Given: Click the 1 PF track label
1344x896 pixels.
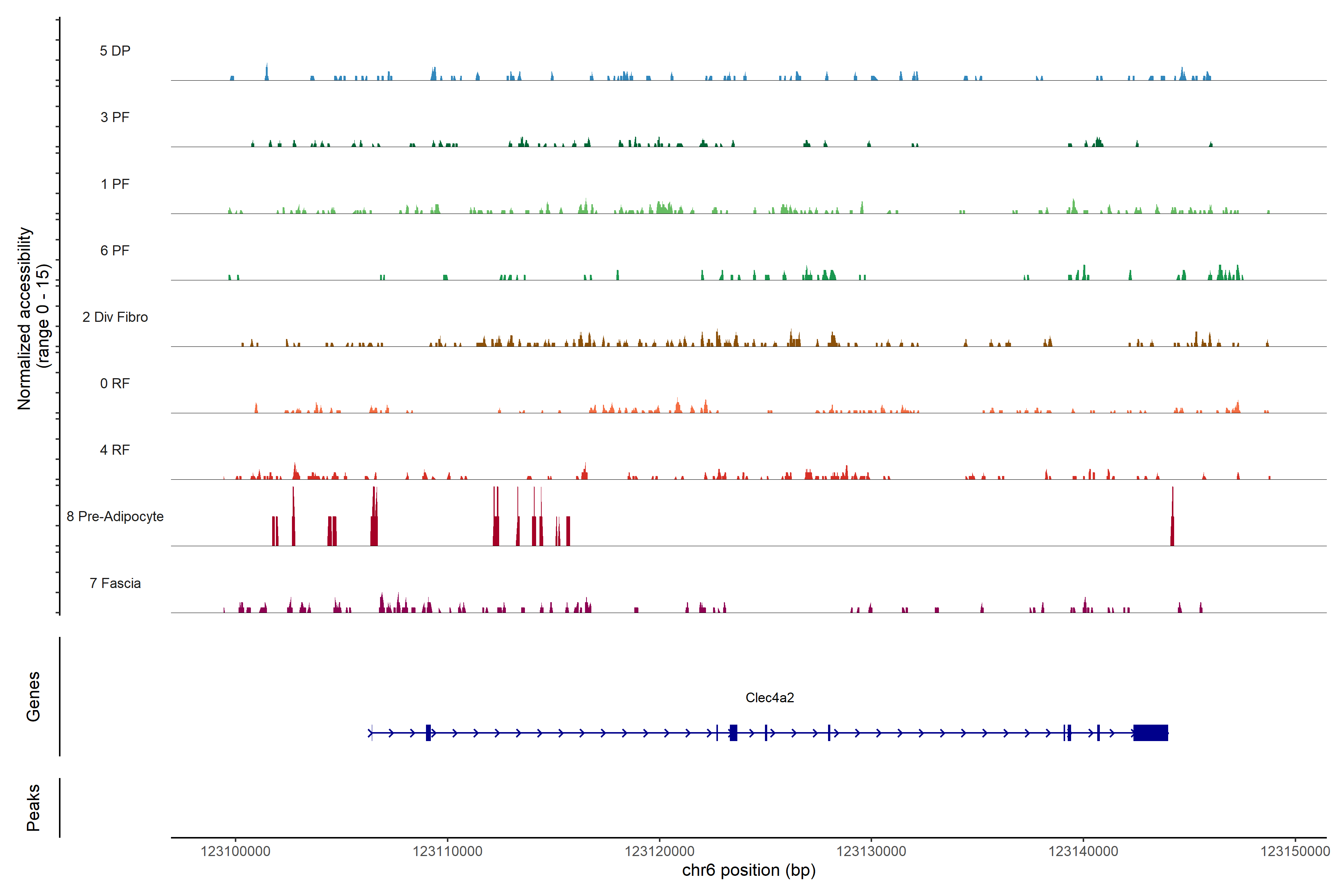Looking at the screenshot, I should pyautogui.click(x=115, y=184).
